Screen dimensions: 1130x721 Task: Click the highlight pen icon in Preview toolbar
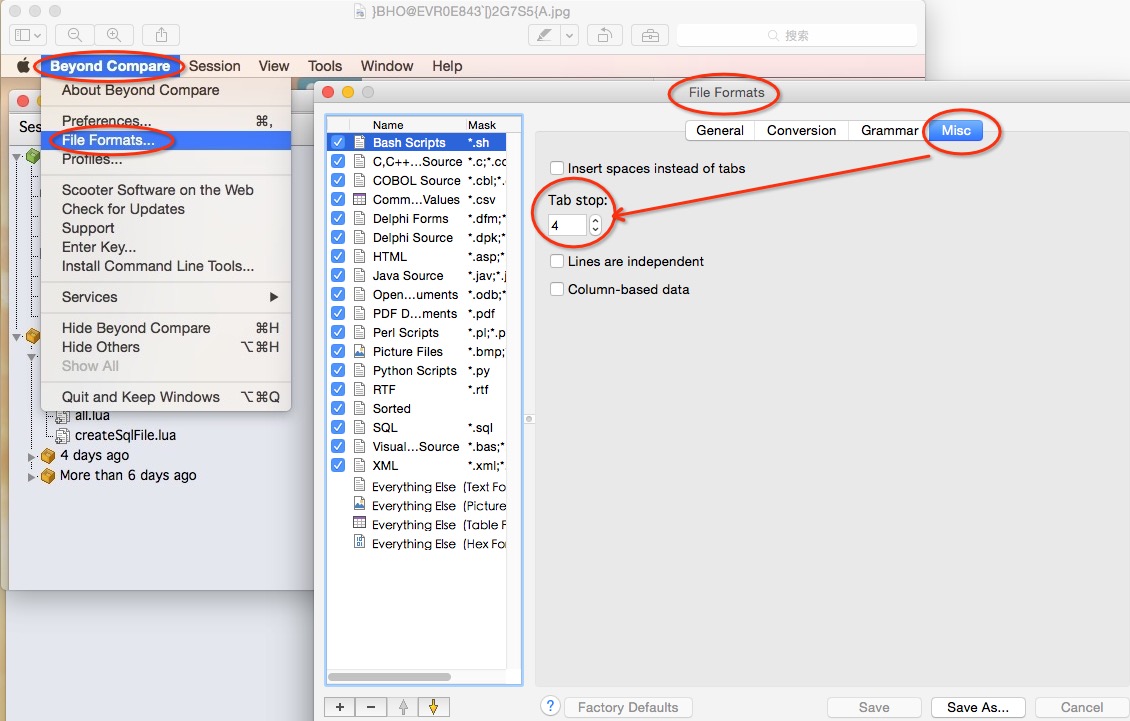(x=545, y=35)
